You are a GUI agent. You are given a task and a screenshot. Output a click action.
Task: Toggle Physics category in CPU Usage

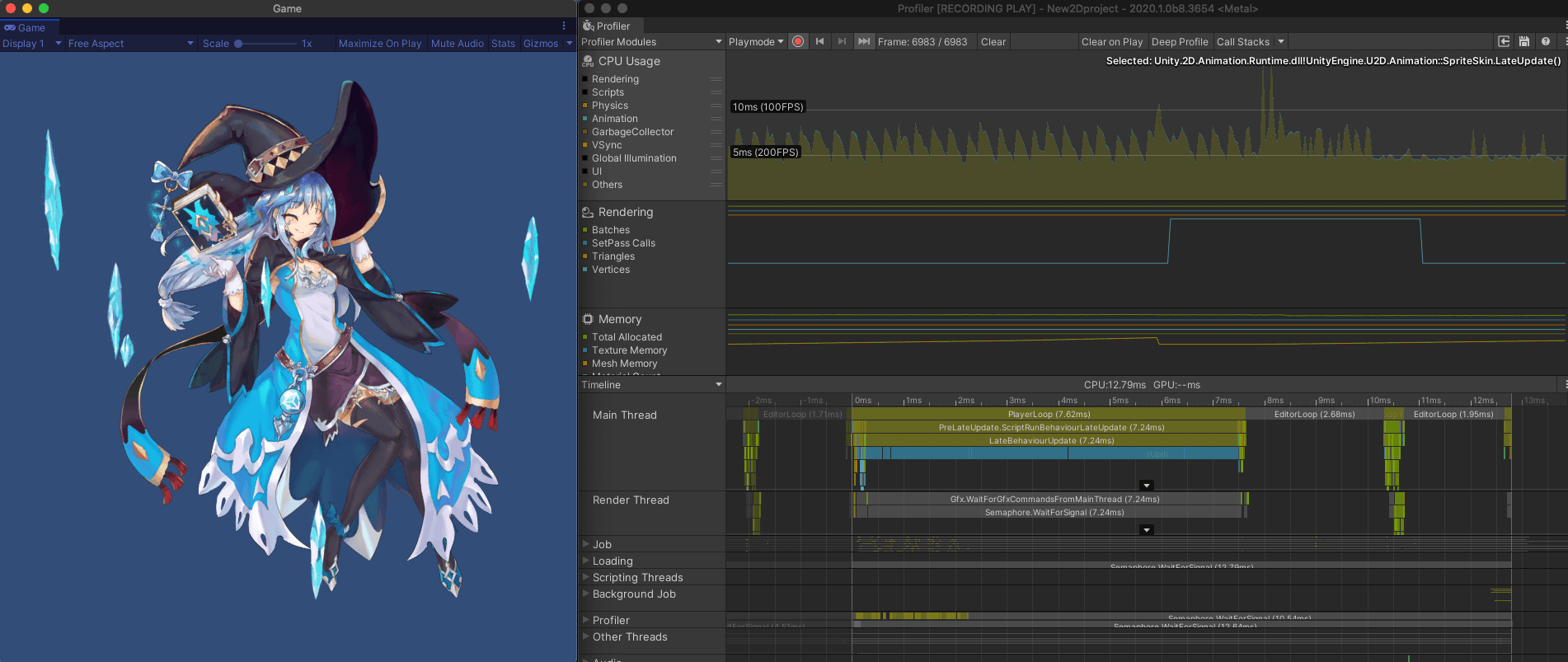pos(585,106)
